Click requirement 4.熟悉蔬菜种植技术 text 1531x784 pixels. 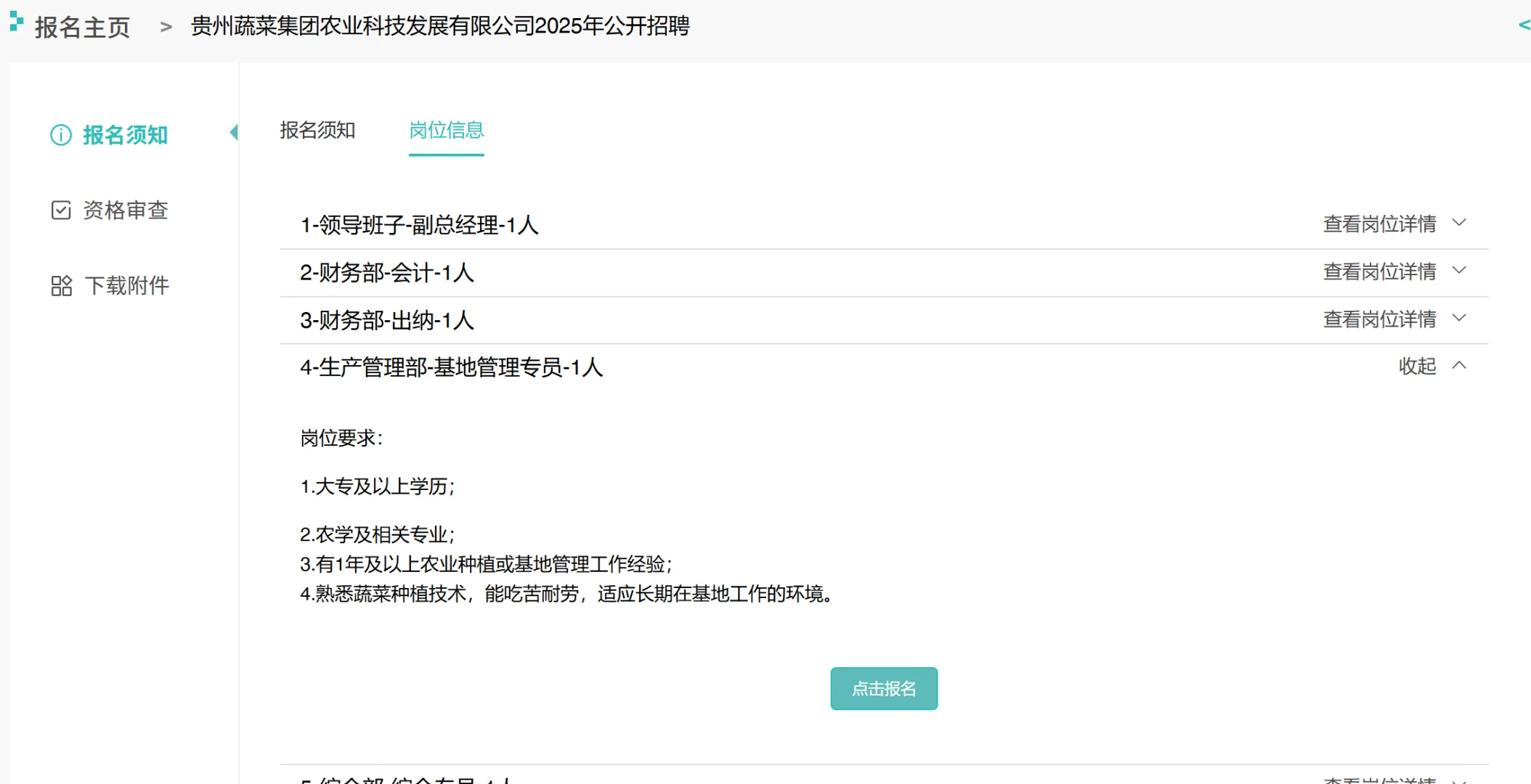click(566, 594)
